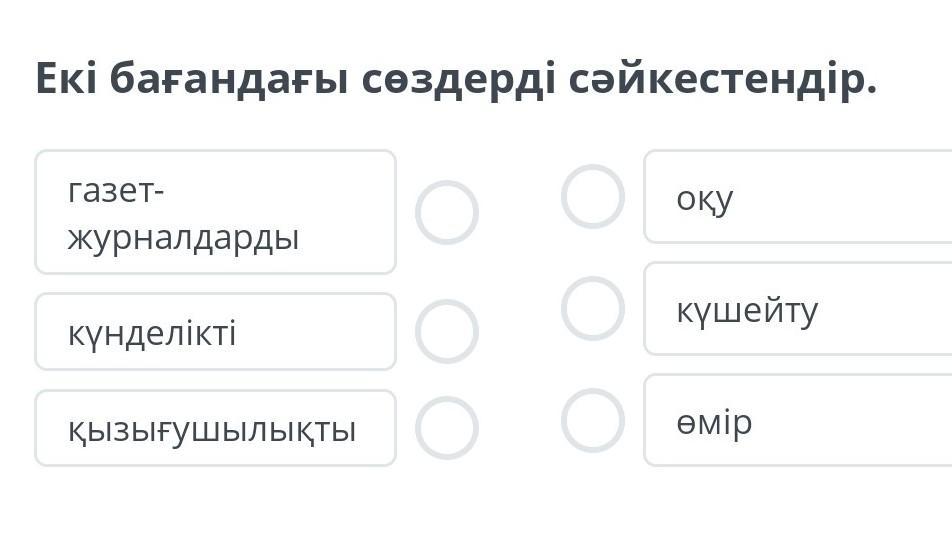The image size is (952, 558).
Task: Click the күнделікті word card
Action: [215, 332]
